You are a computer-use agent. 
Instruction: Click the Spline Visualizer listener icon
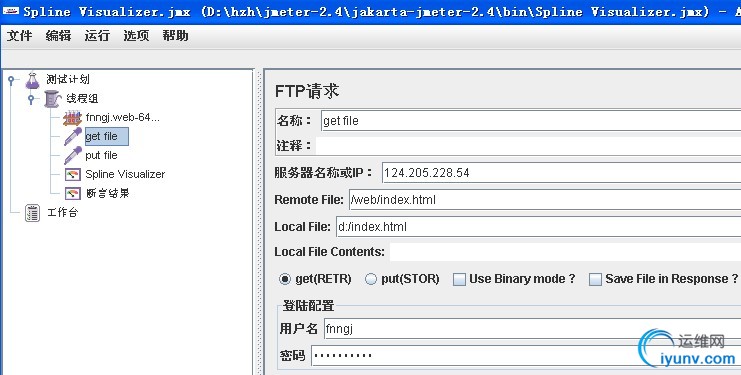click(x=72, y=174)
